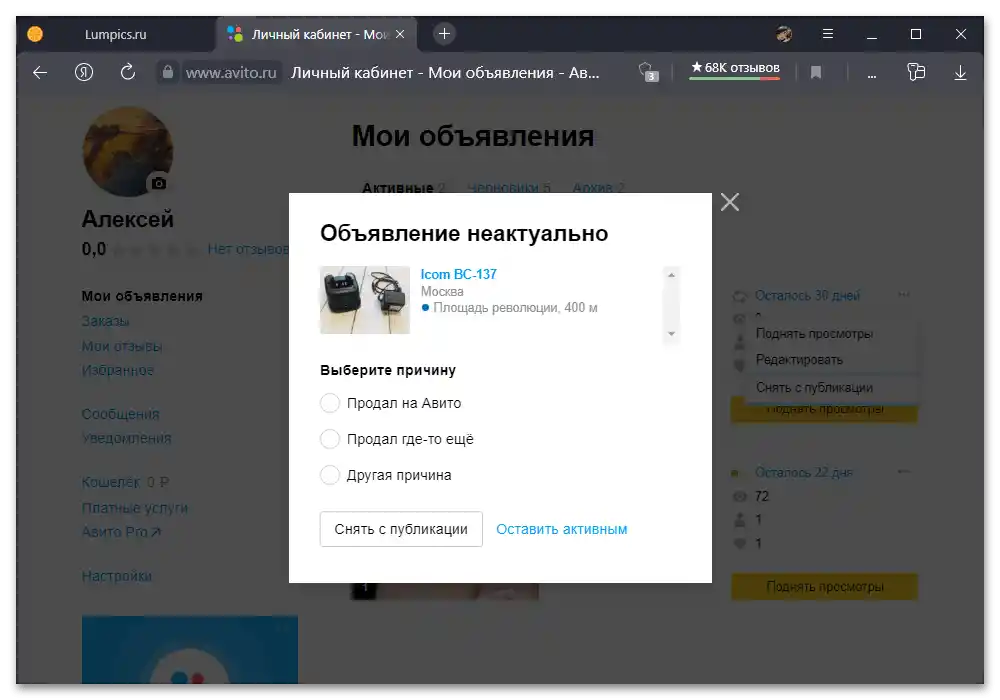Click the padlock site security icon
This screenshot has height=700, width=1000.
pyautogui.click(x=168, y=72)
